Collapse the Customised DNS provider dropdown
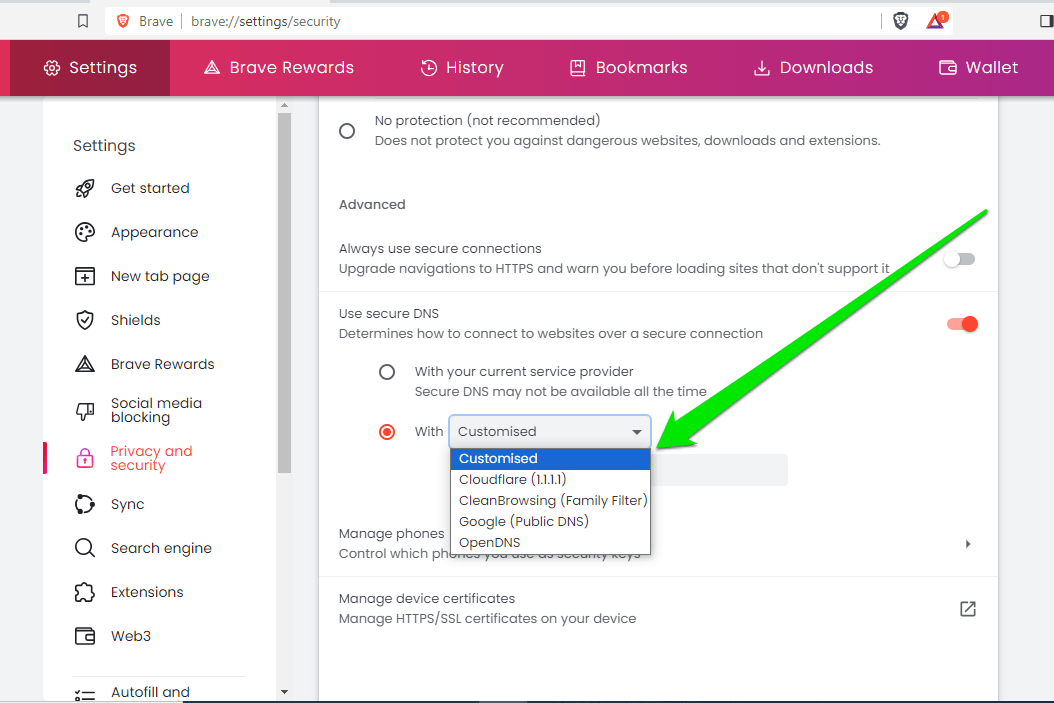 coord(550,431)
